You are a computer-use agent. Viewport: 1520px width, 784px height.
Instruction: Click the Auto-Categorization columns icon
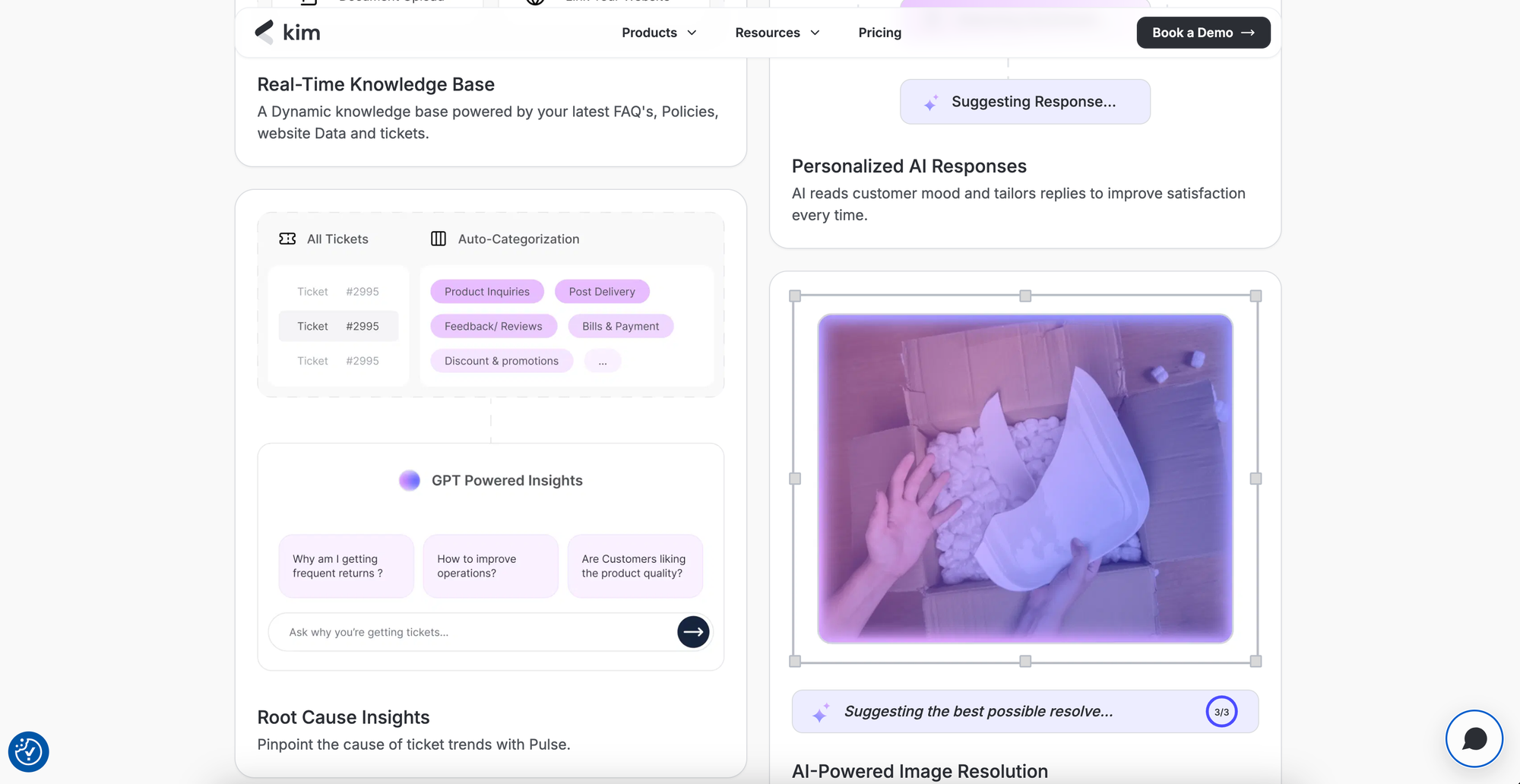pyautogui.click(x=439, y=239)
